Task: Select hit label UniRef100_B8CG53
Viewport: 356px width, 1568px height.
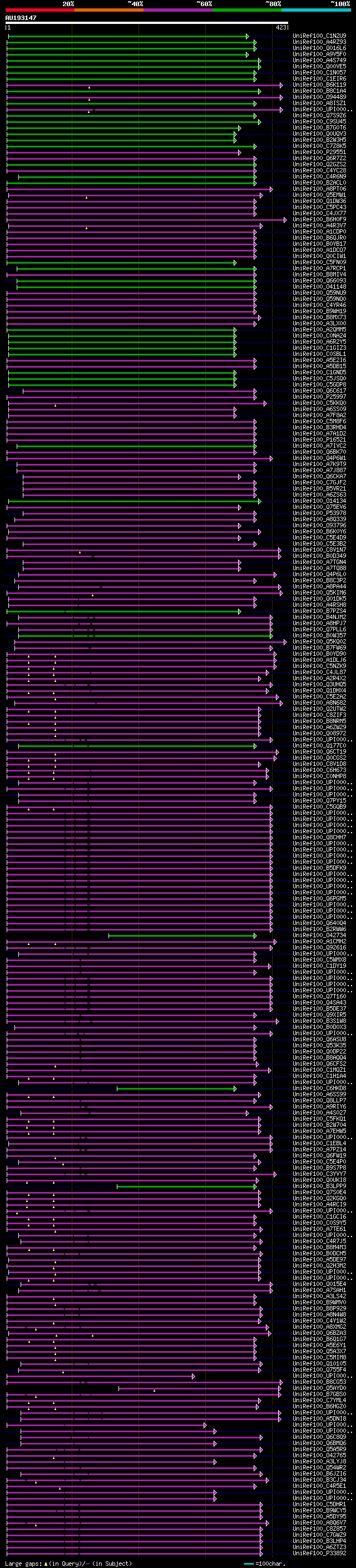Action: [319, 1382]
